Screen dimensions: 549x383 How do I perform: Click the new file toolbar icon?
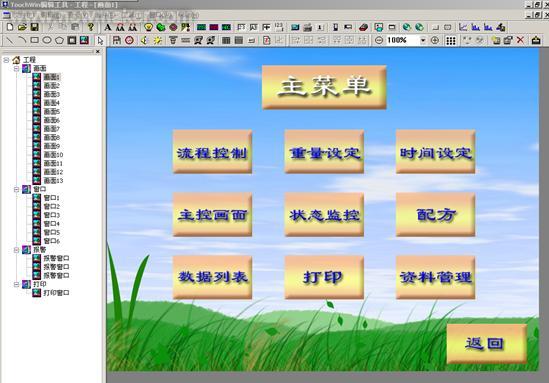click(10, 27)
